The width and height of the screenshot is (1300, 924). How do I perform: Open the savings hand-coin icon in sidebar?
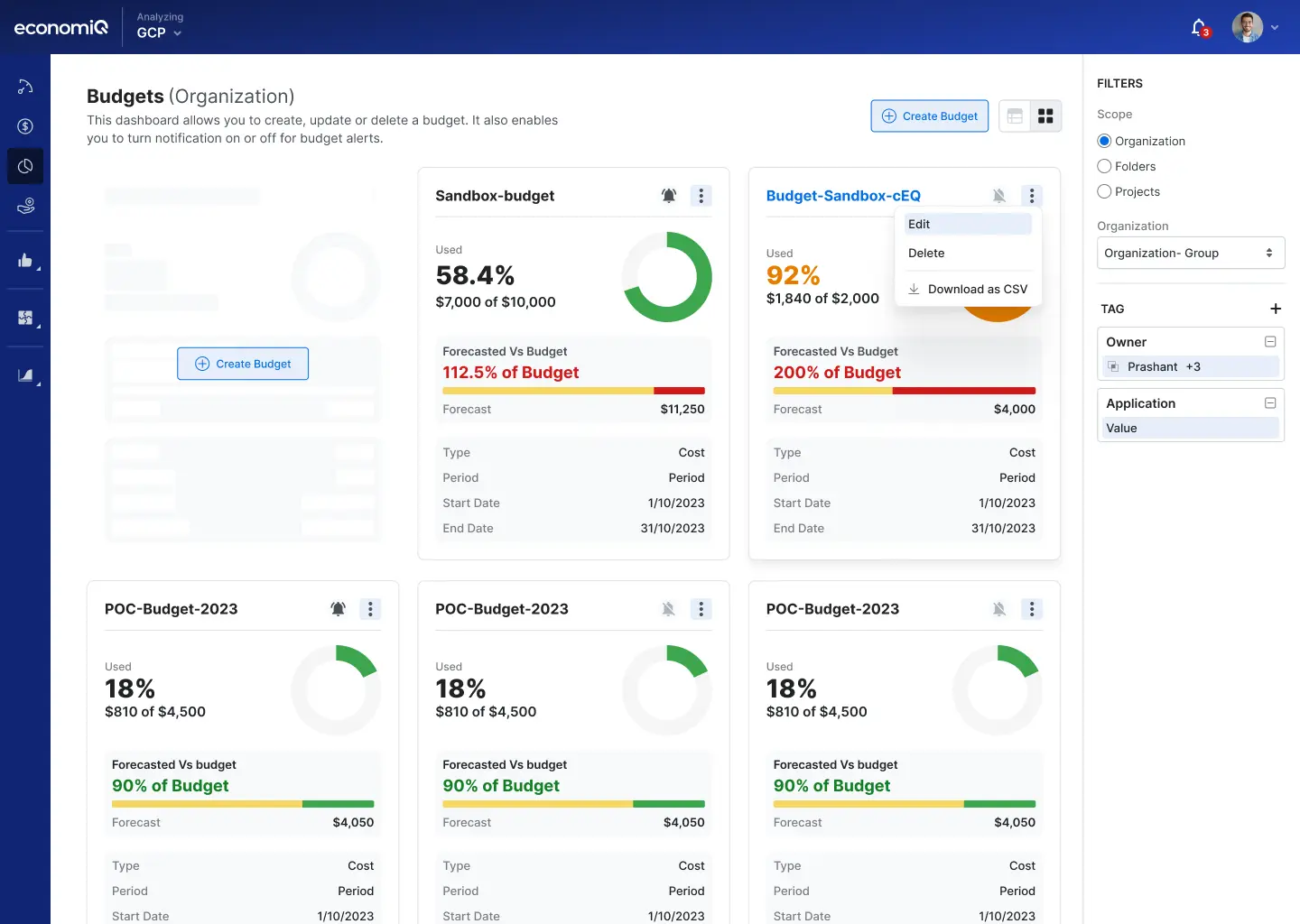(24, 206)
